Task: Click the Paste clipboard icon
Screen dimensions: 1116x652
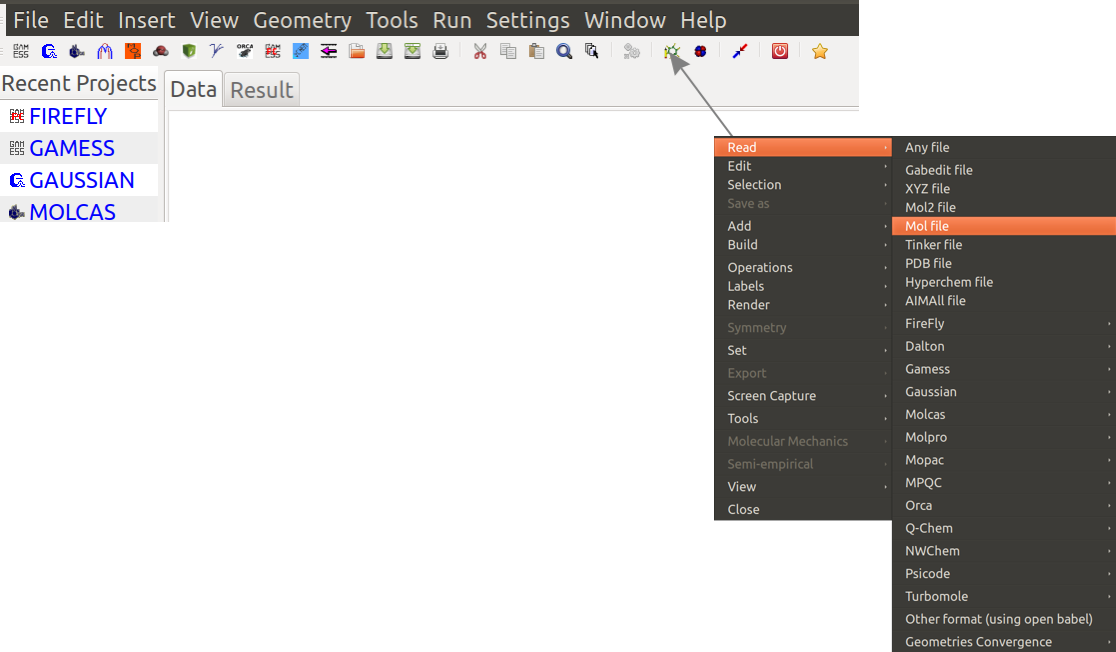Action: pyautogui.click(x=536, y=51)
